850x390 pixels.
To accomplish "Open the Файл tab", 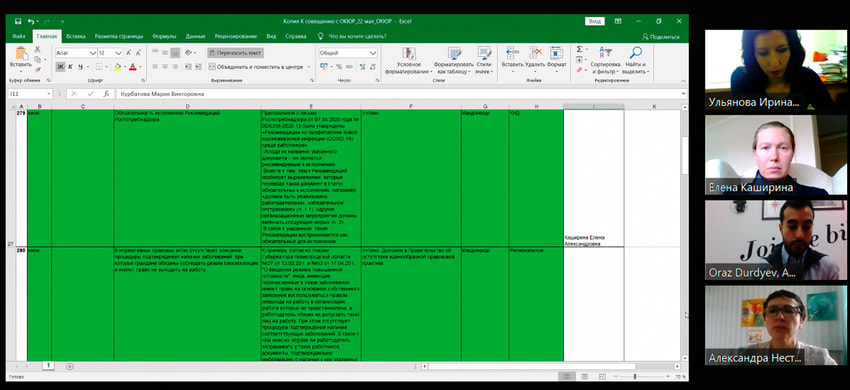I will point(18,36).
